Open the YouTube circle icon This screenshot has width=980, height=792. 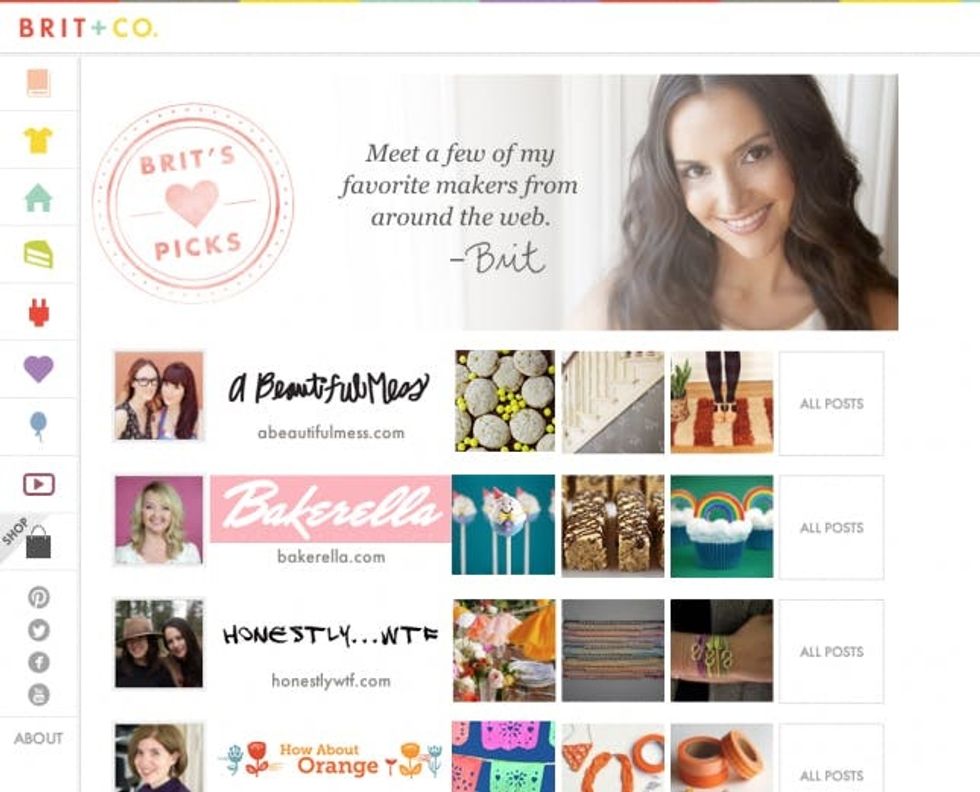pyautogui.click(x=39, y=694)
